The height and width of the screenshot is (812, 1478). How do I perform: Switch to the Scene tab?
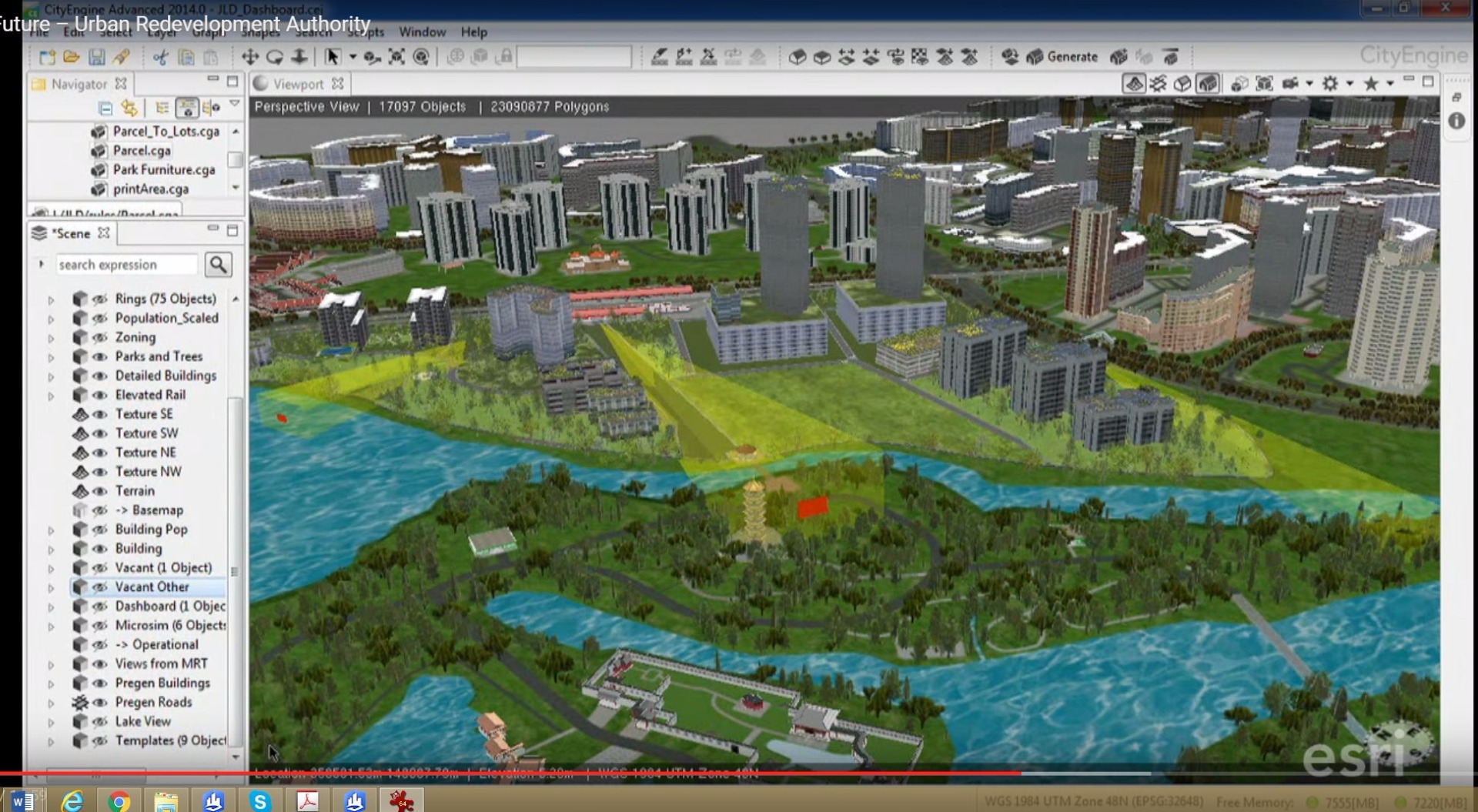(71, 233)
